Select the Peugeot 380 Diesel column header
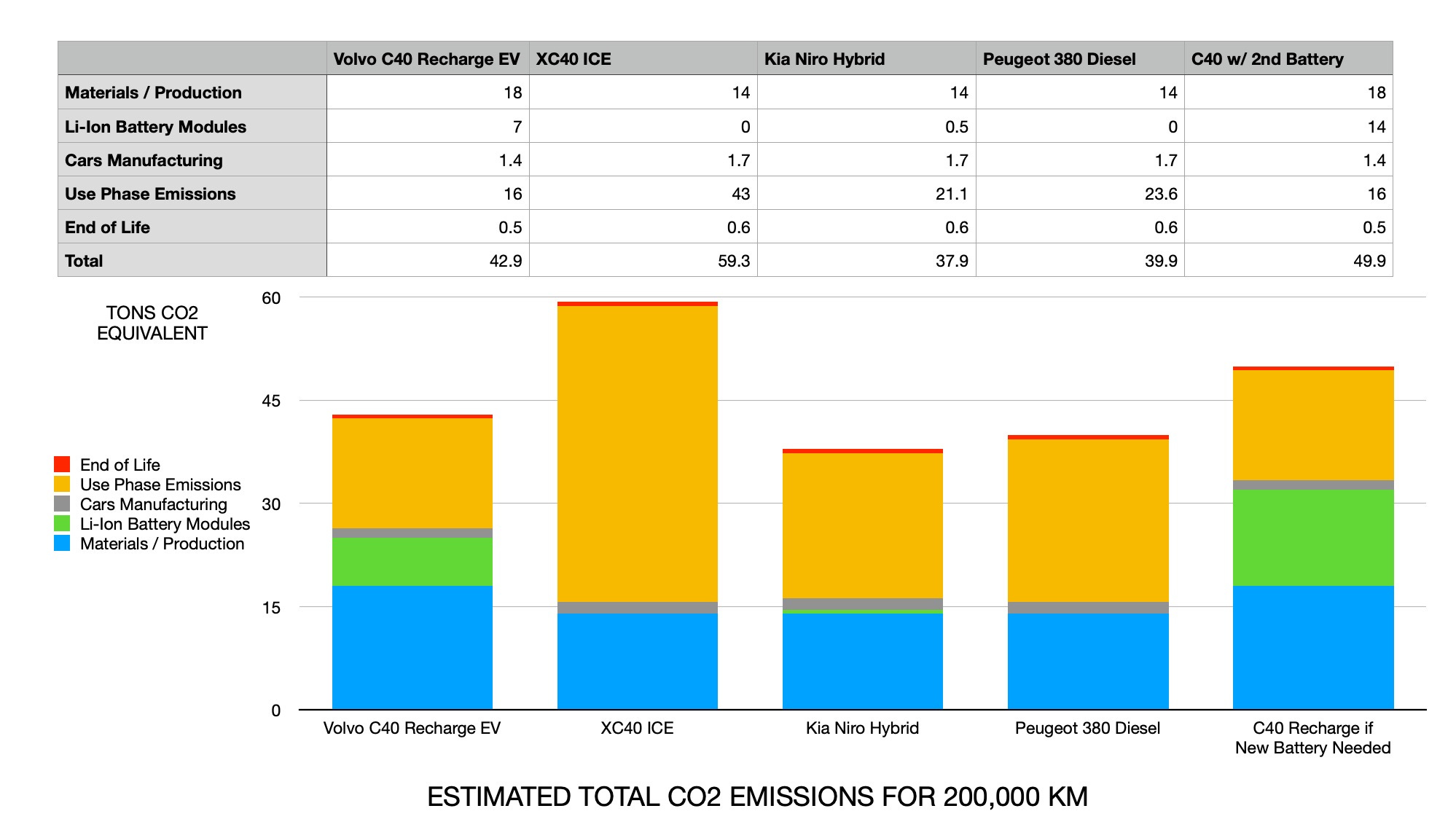The height and width of the screenshot is (838, 1456). (x=1080, y=58)
